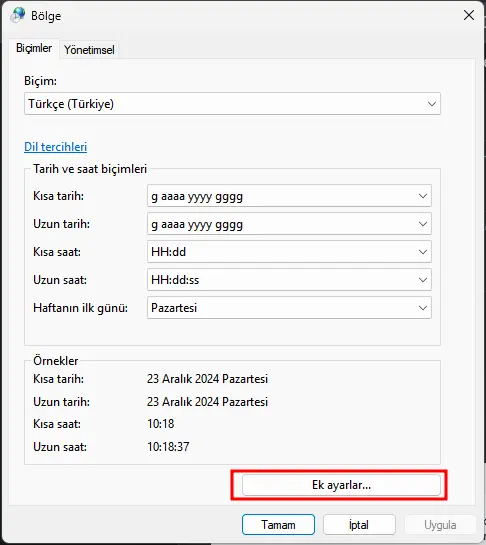Expand the Uzun tarih format dropdown

[x=289, y=224]
